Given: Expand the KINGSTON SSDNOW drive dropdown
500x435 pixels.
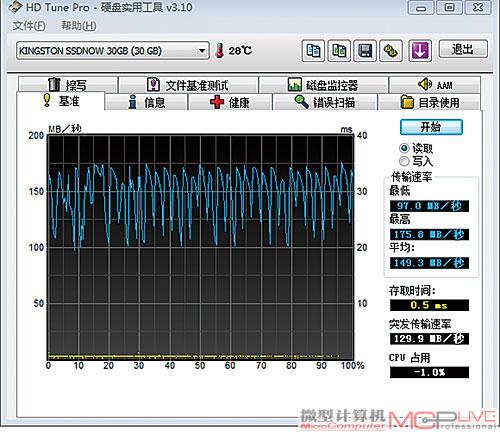Looking at the screenshot, I should click(202, 51).
